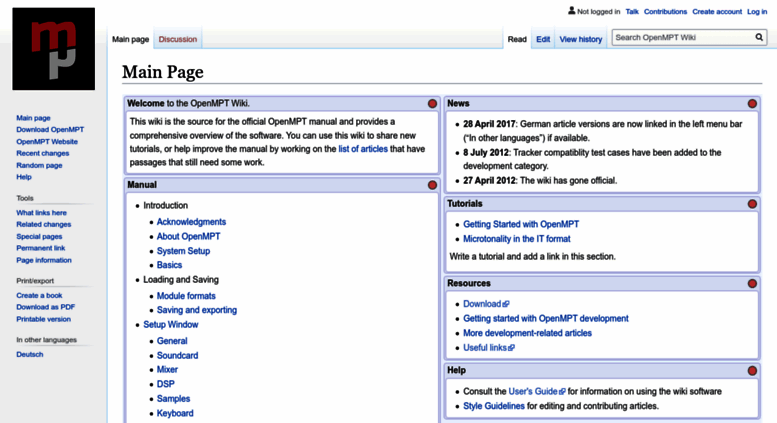777x423 pixels.
Task: Open Mixer setup page
Action: click(167, 370)
